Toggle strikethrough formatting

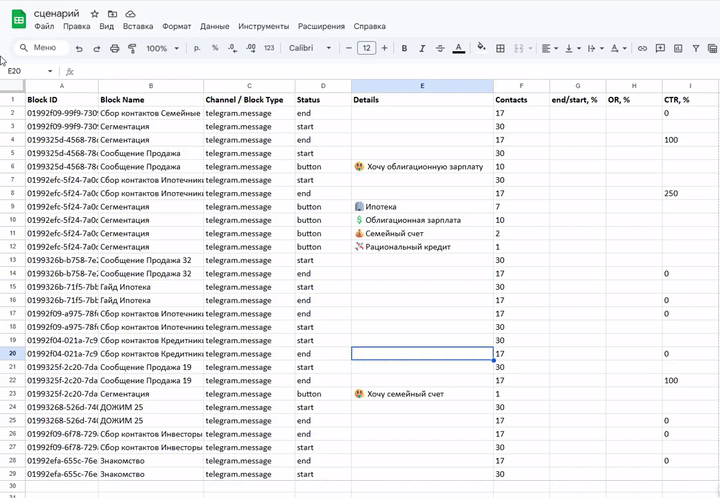(x=440, y=48)
